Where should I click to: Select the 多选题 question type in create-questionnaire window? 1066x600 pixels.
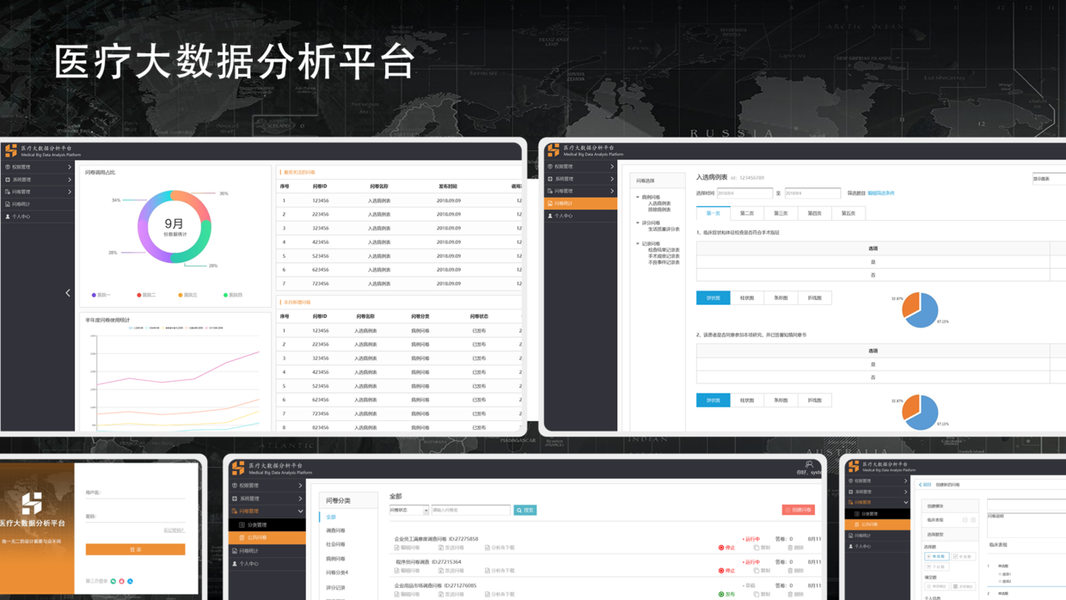pyautogui.click(x=963, y=557)
